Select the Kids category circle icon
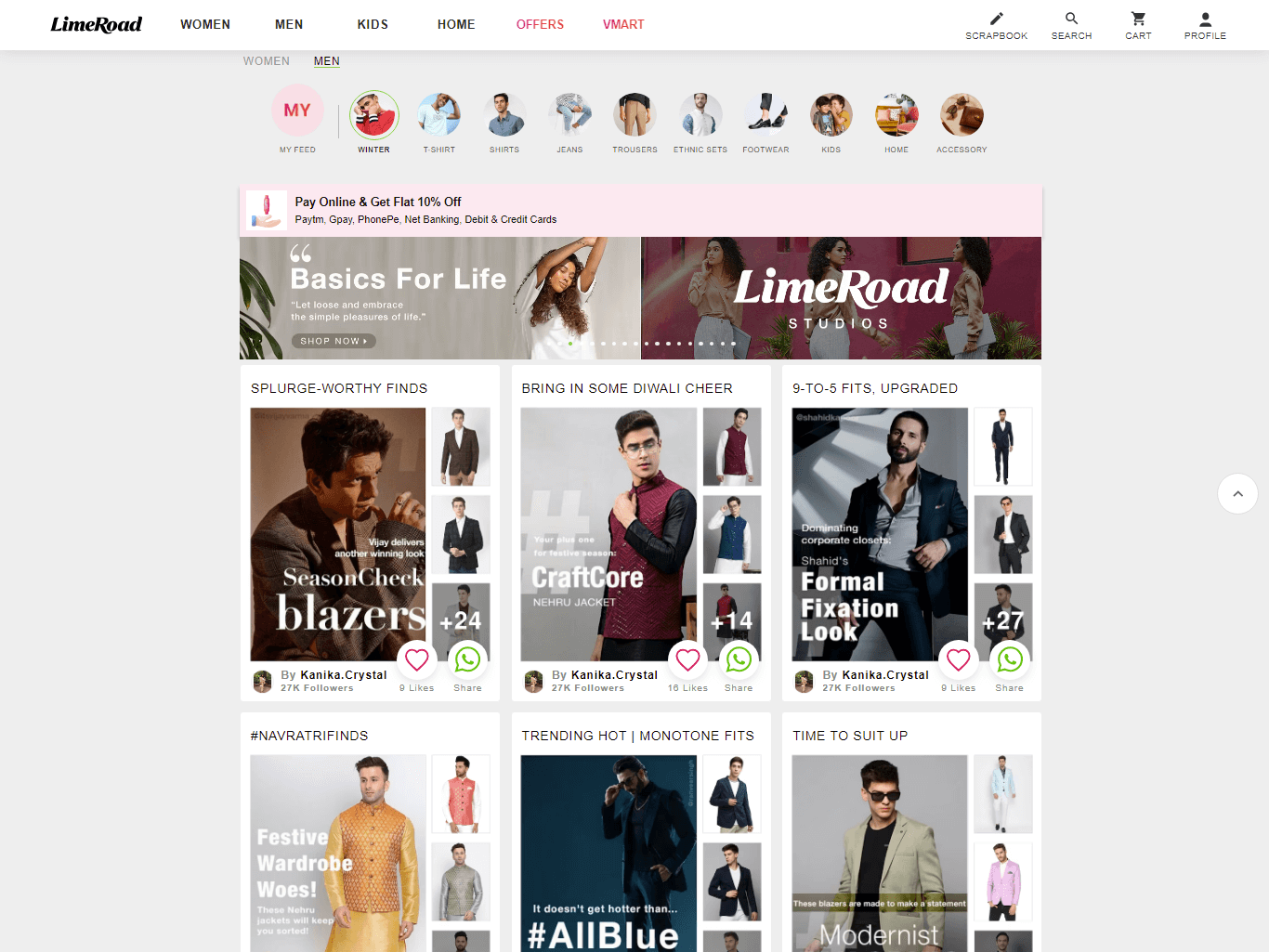Screen dimensions: 1269x952 tap(831, 115)
